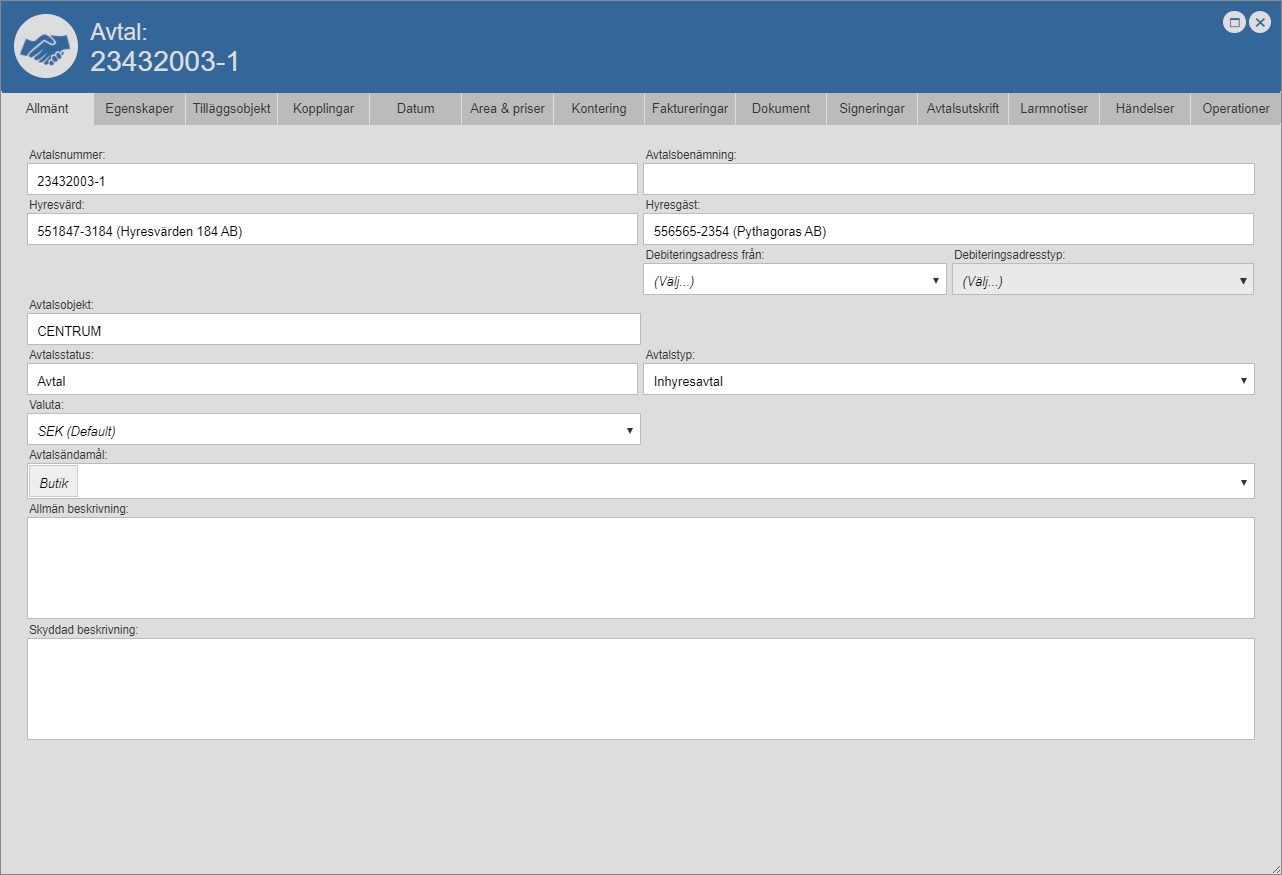This screenshot has height=875, width=1282.
Task: Select the Avtalsobjekt field with CENTRUM
Action: coord(333,330)
